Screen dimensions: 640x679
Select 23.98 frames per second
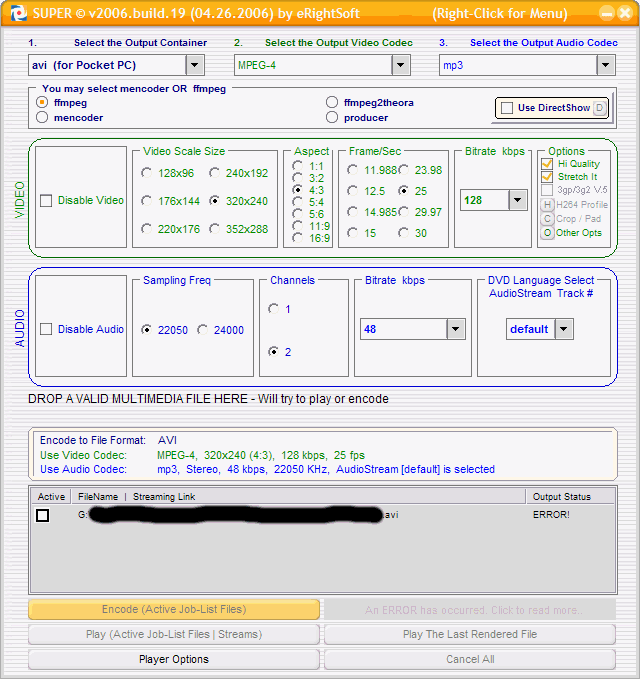point(404,170)
